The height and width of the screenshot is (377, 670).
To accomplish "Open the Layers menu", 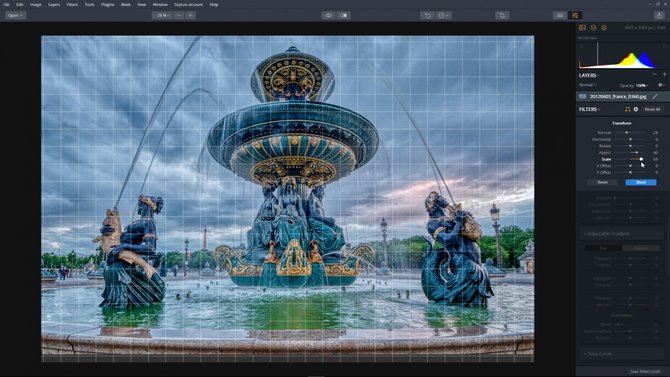I will click(x=54, y=5).
